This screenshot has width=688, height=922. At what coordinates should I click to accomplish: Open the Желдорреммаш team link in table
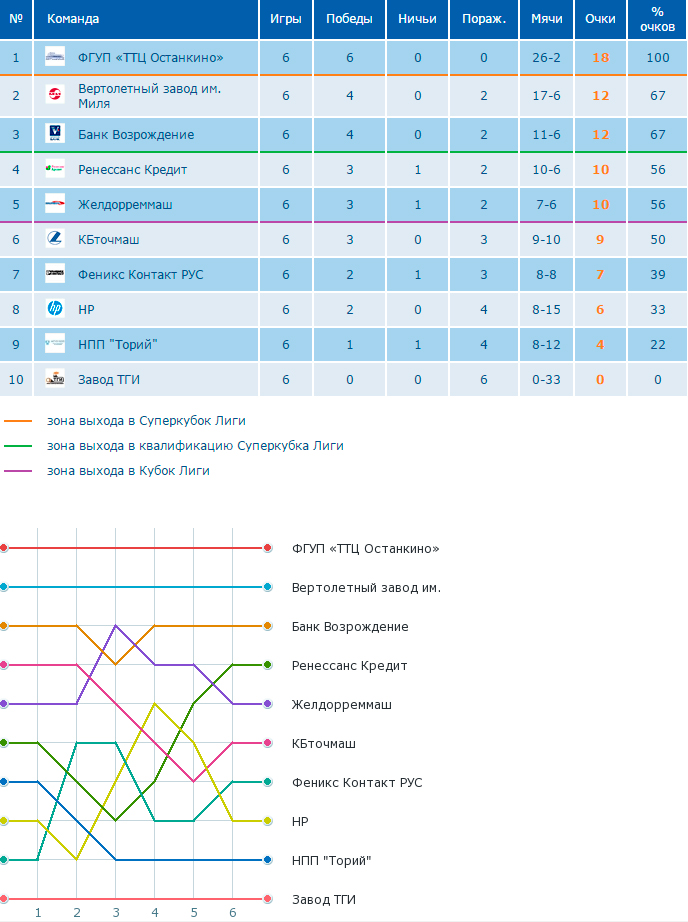click(125, 205)
